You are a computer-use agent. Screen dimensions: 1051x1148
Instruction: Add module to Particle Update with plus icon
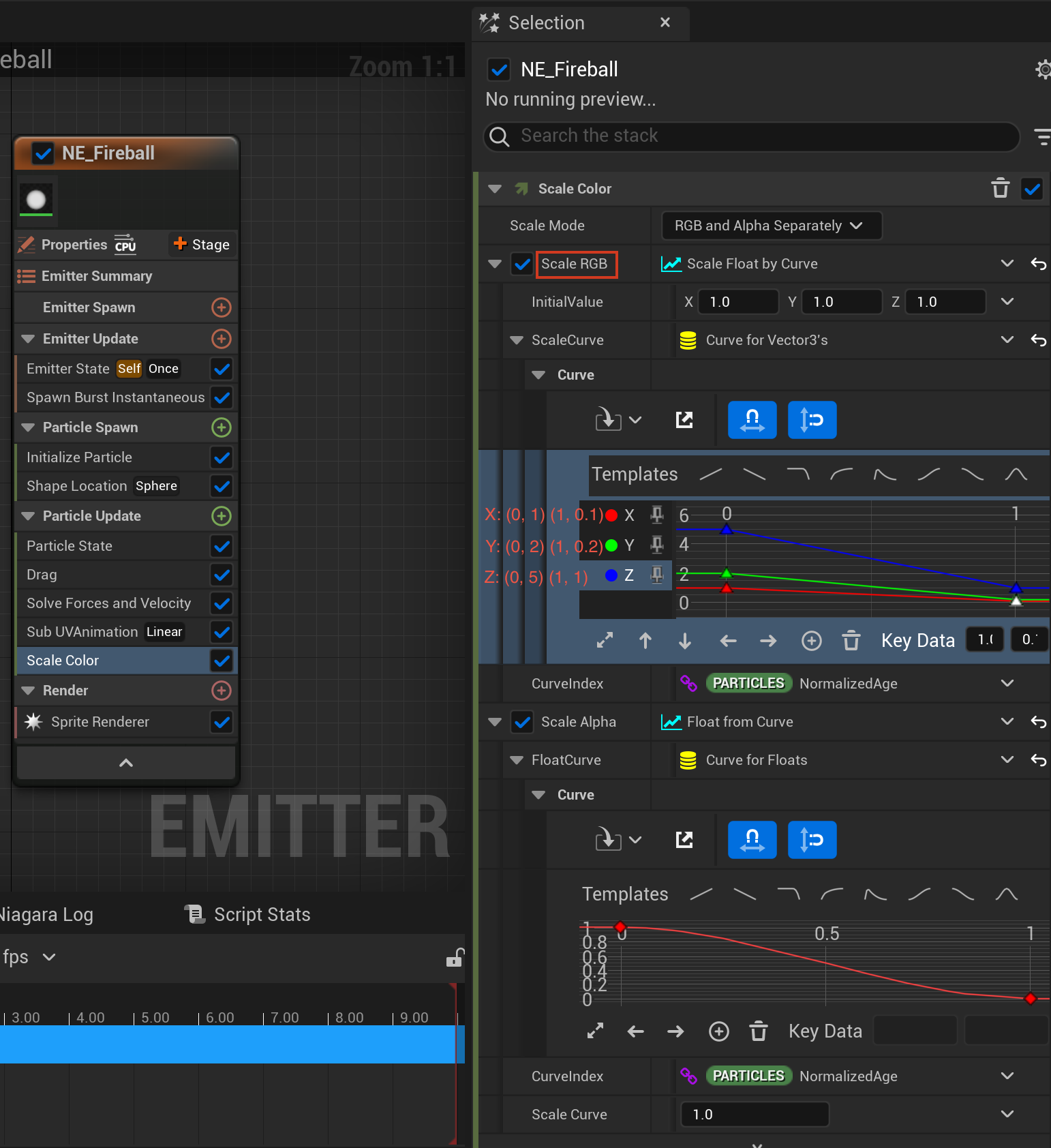[x=221, y=516]
